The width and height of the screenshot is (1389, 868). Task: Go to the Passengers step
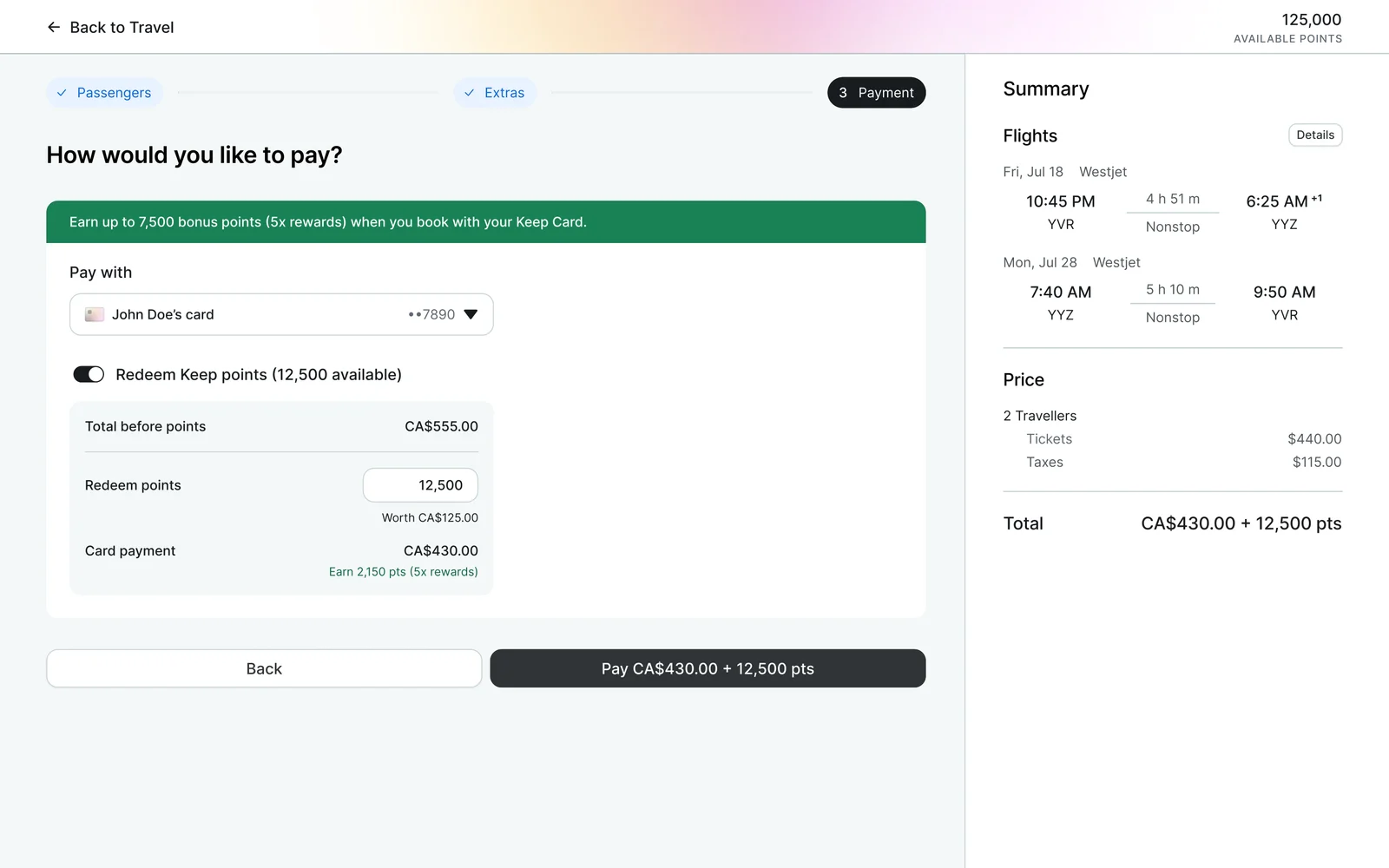click(x=104, y=93)
